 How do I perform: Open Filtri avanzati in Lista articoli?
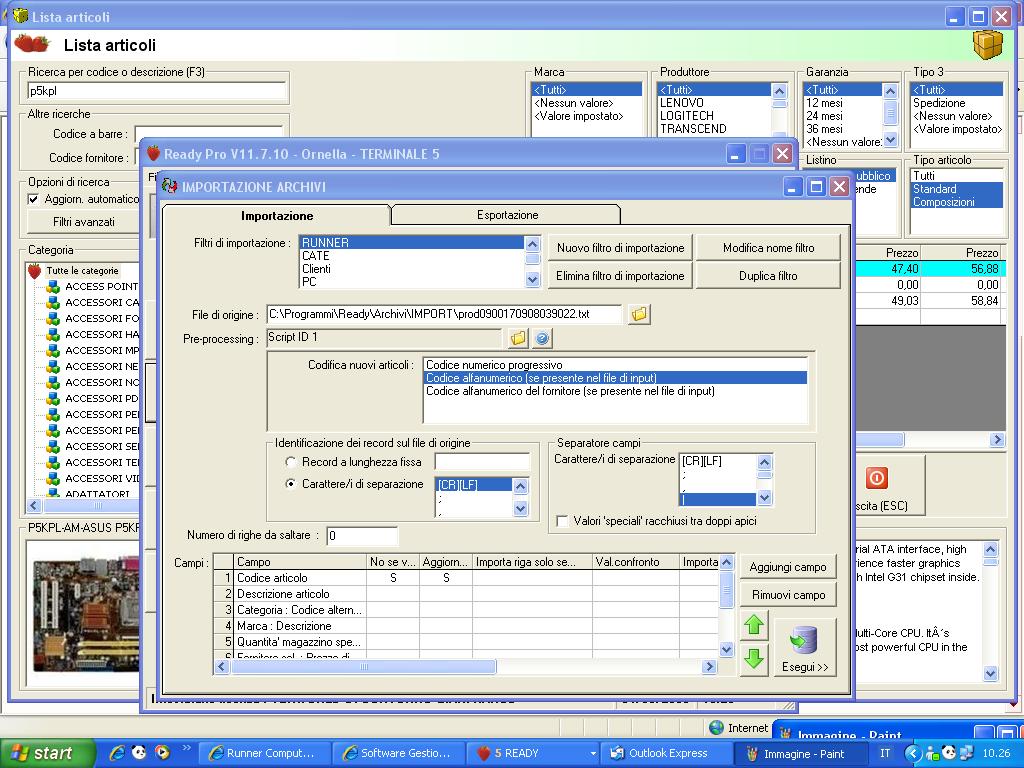point(84,222)
